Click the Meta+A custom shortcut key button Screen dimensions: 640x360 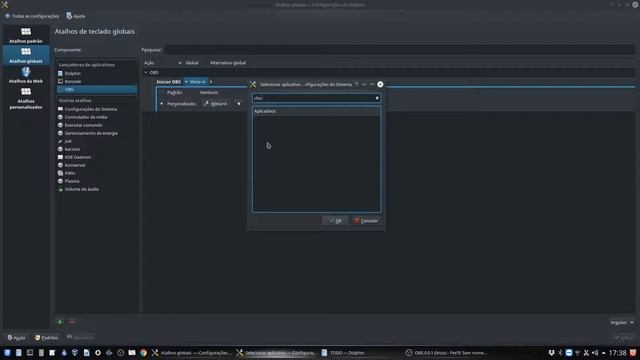click(216, 104)
